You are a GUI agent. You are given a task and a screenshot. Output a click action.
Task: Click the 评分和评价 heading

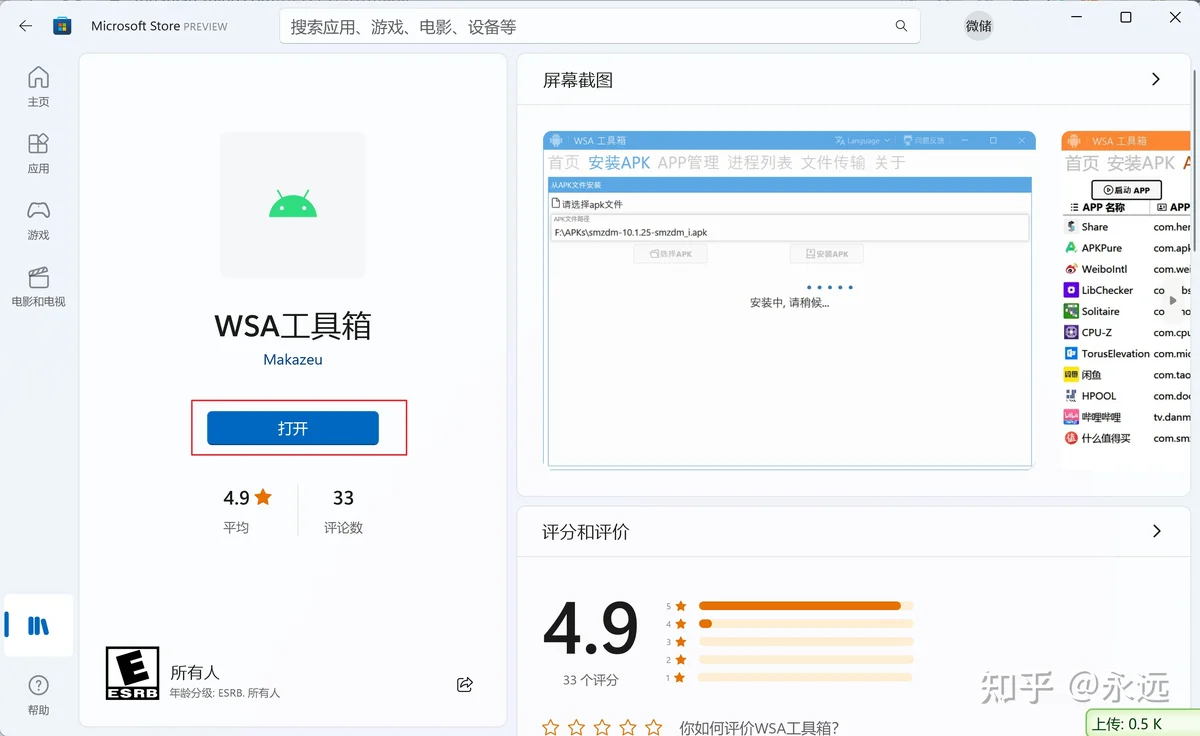pos(586,532)
